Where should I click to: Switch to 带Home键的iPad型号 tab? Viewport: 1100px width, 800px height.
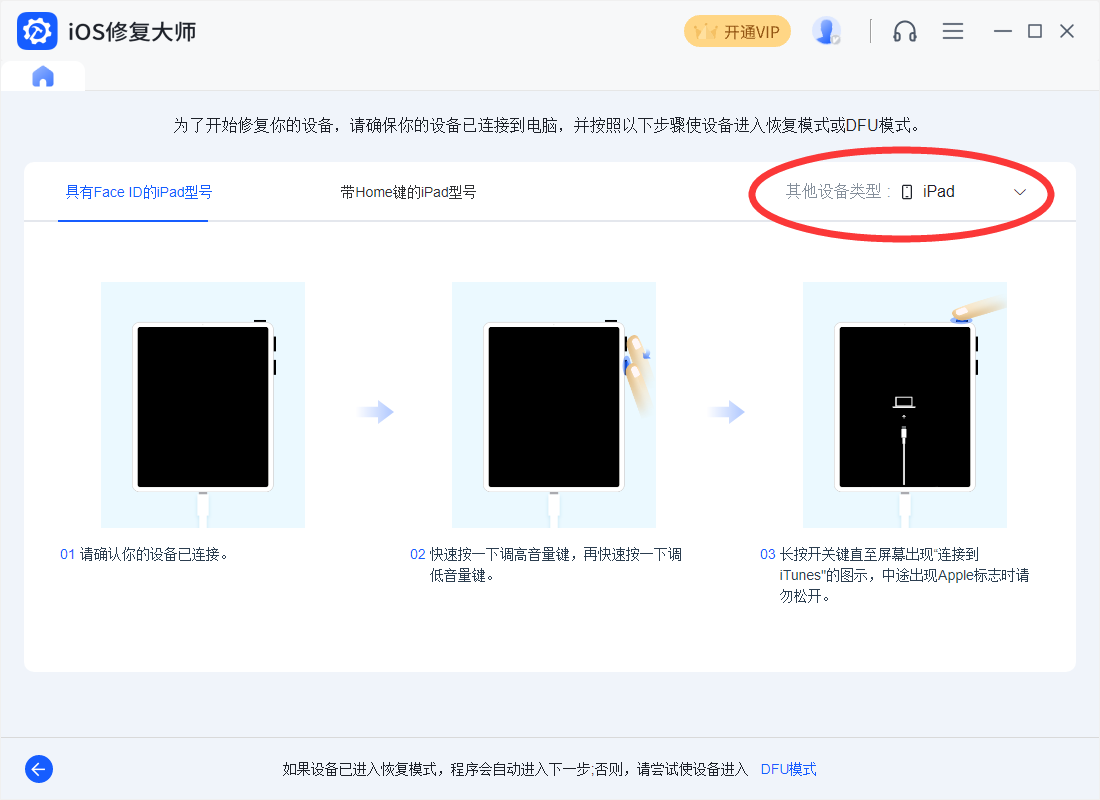[x=408, y=192]
